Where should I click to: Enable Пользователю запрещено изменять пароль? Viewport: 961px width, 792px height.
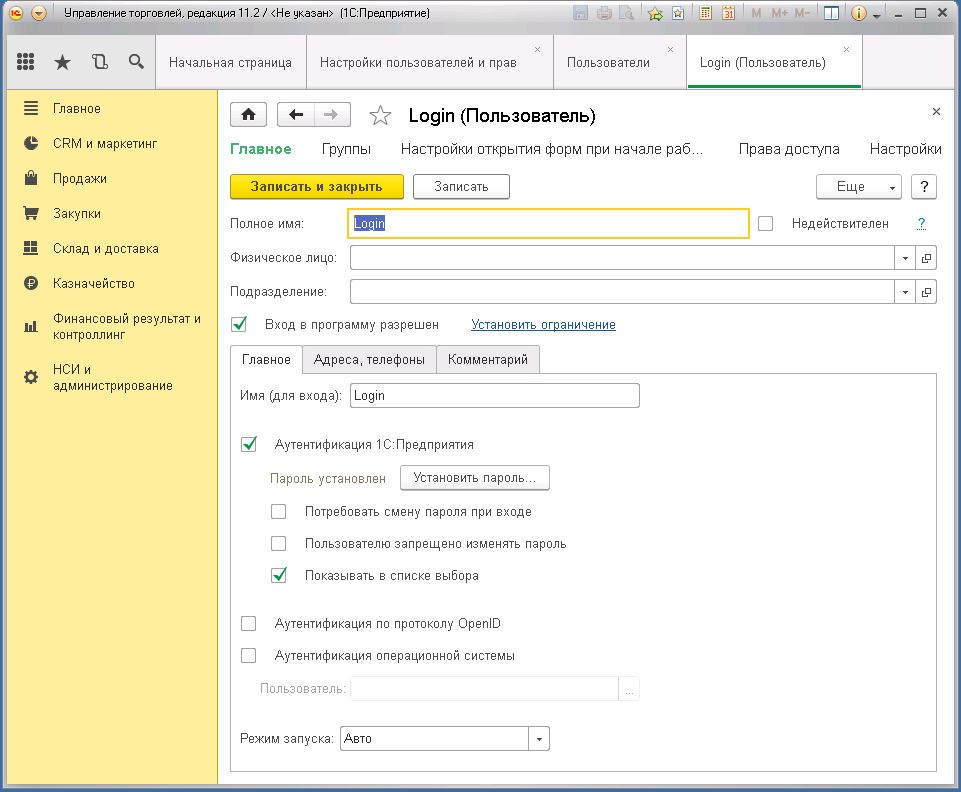(x=279, y=544)
